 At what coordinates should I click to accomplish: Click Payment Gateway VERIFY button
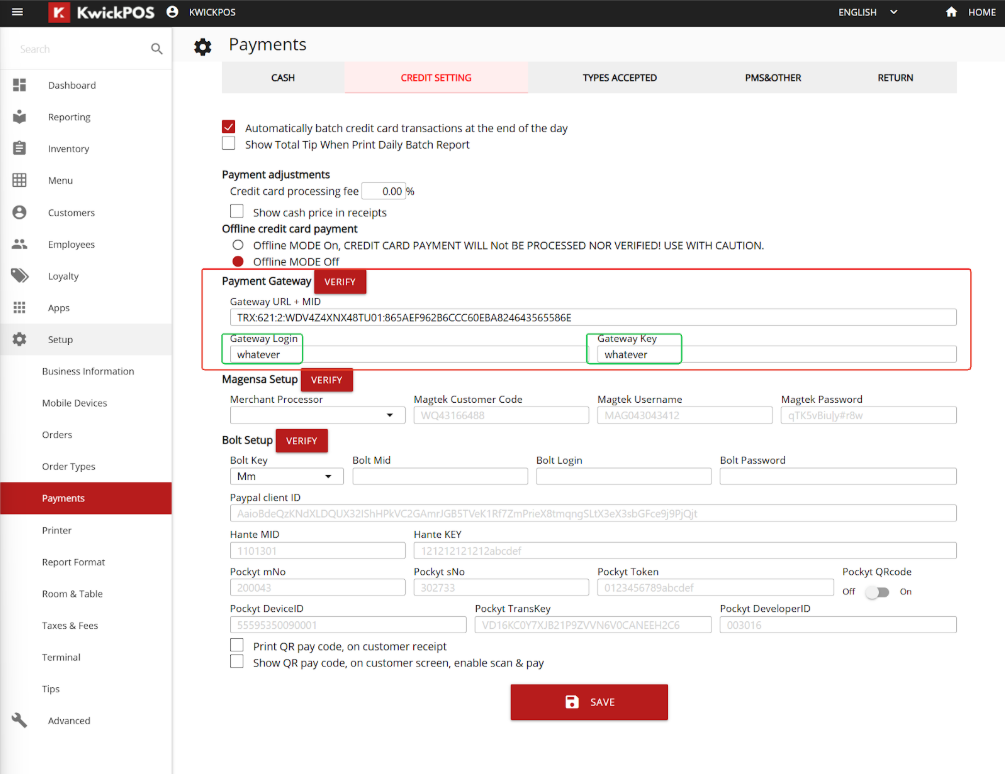click(340, 282)
